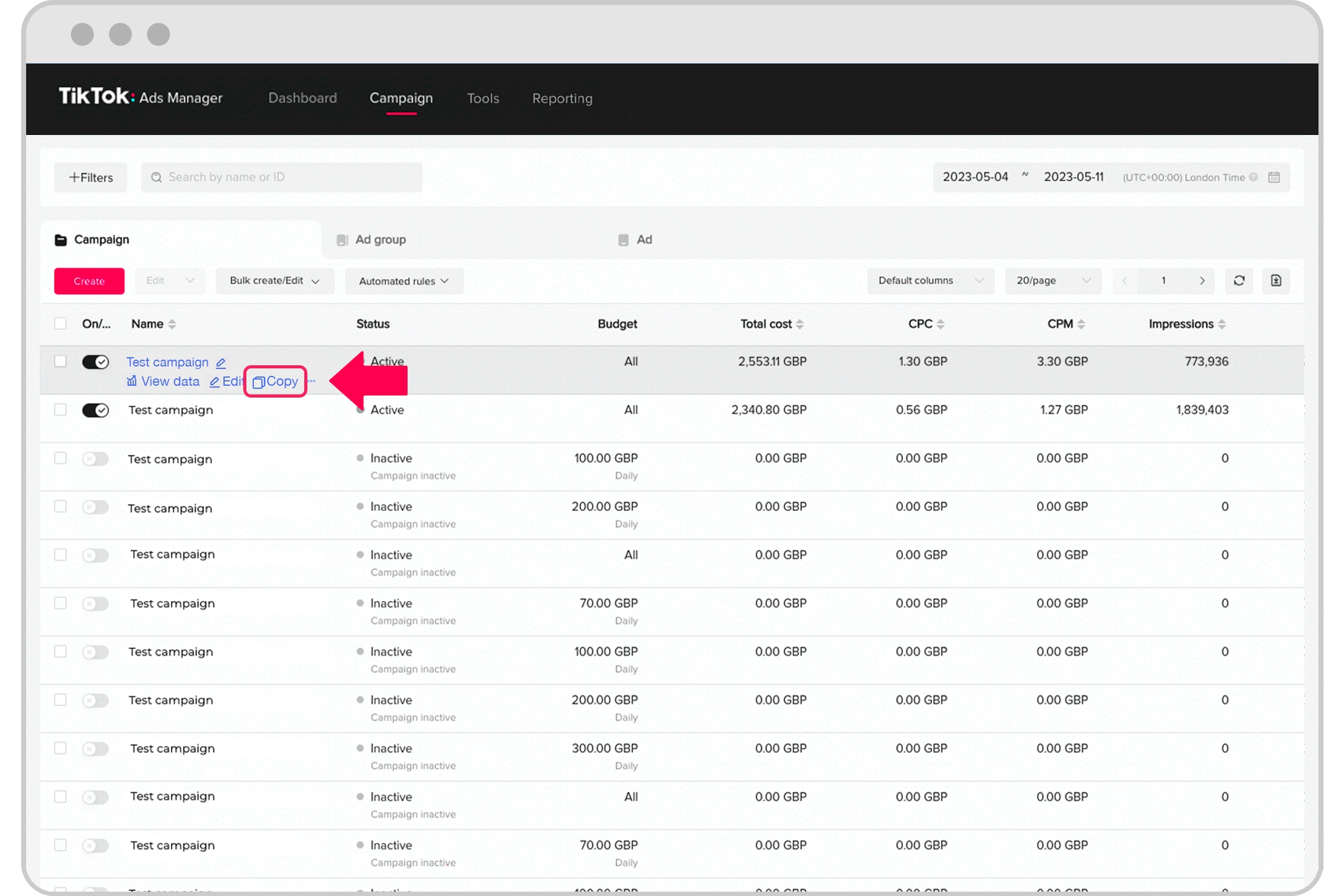Enable the first inactive Test campaign toggle

[x=95, y=458]
